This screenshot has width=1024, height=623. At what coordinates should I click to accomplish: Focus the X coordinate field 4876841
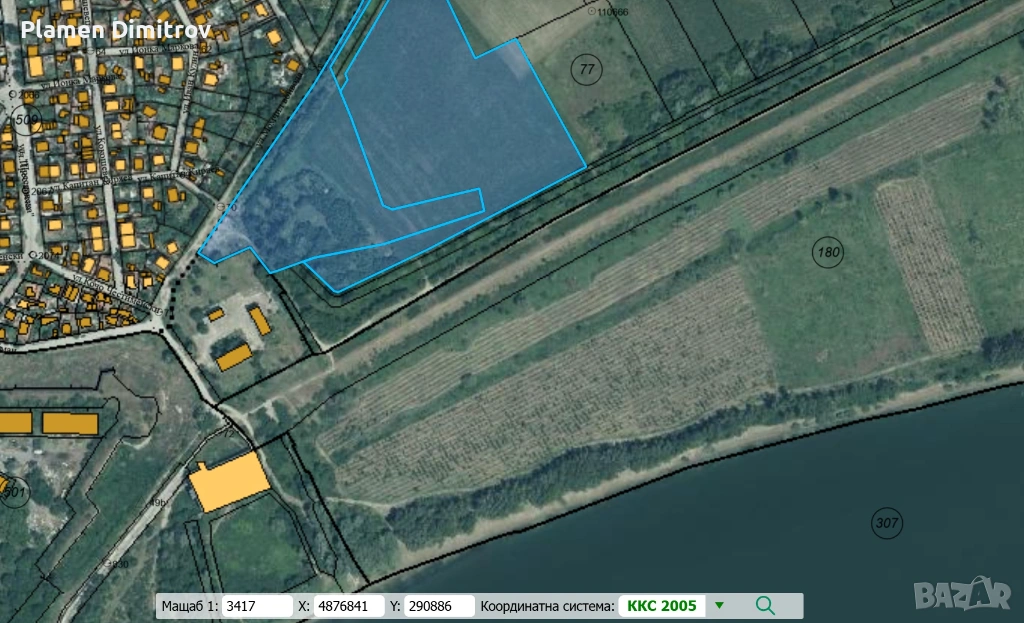point(349,606)
